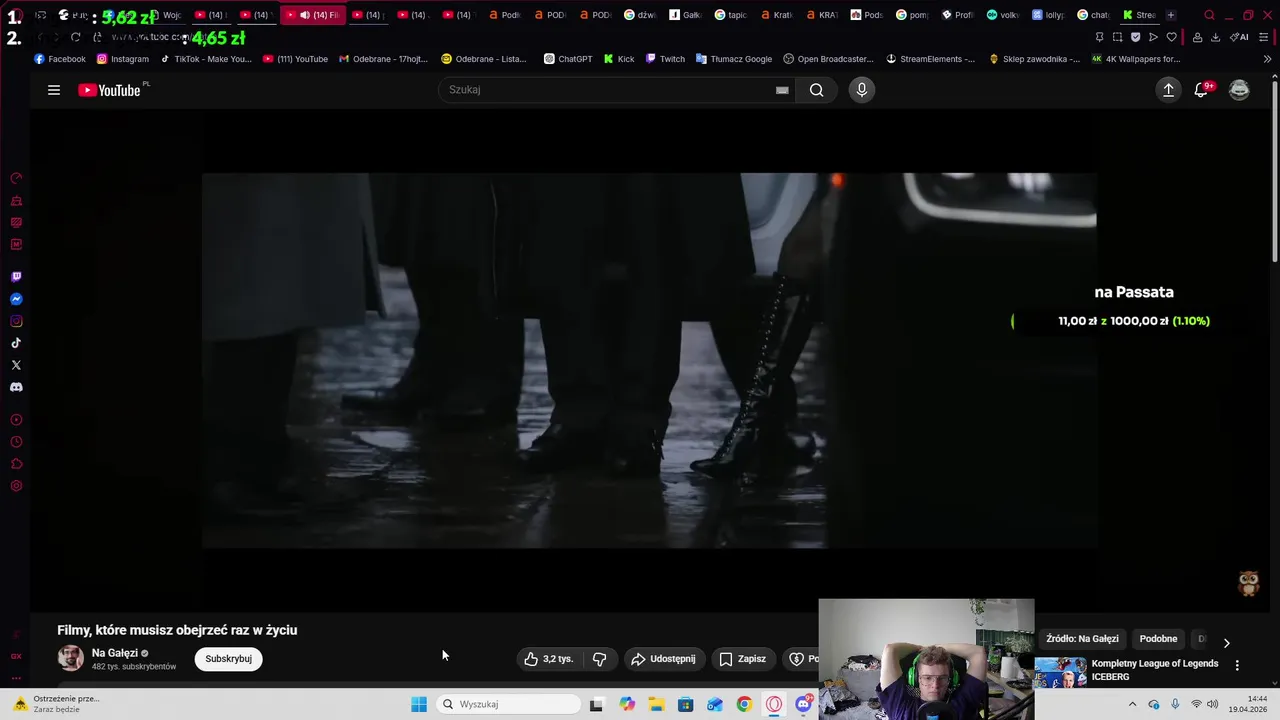This screenshot has height=720, width=1280.
Task: Open the Kick bookmark
Action: (x=619, y=59)
